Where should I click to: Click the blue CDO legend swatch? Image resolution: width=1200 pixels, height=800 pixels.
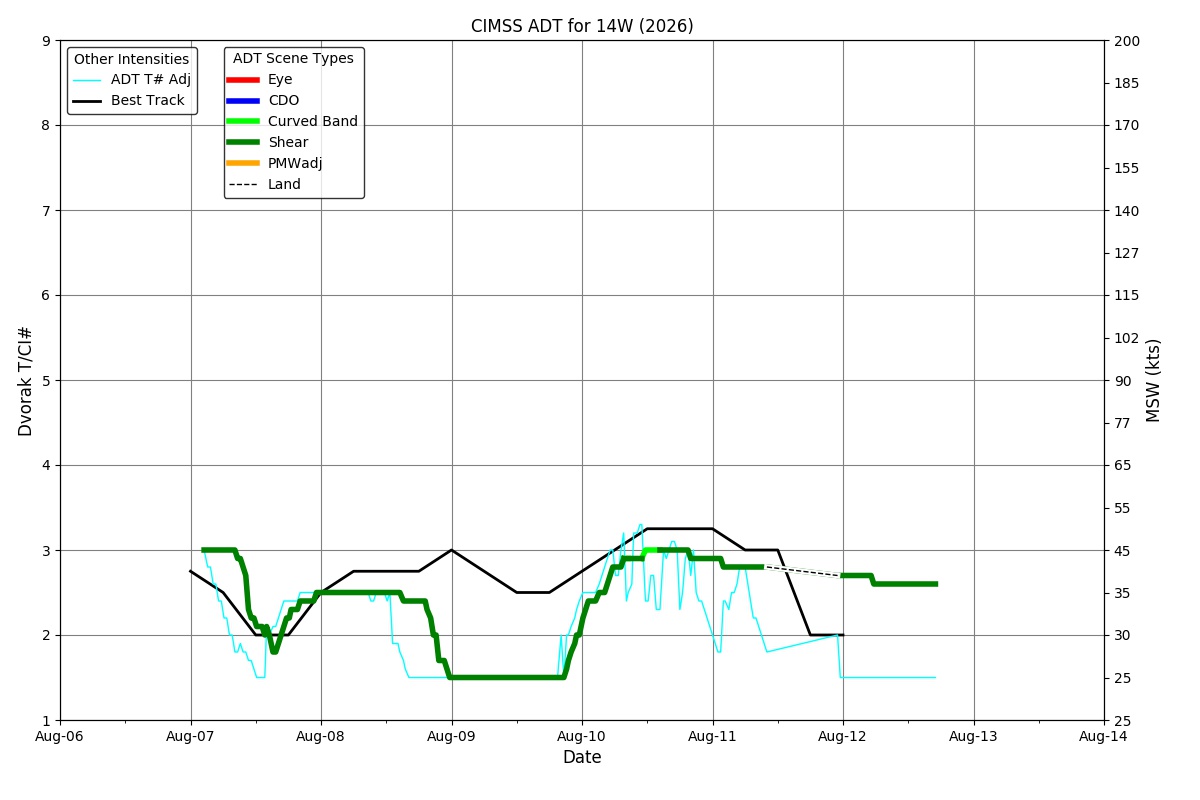click(x=243, y=101)
